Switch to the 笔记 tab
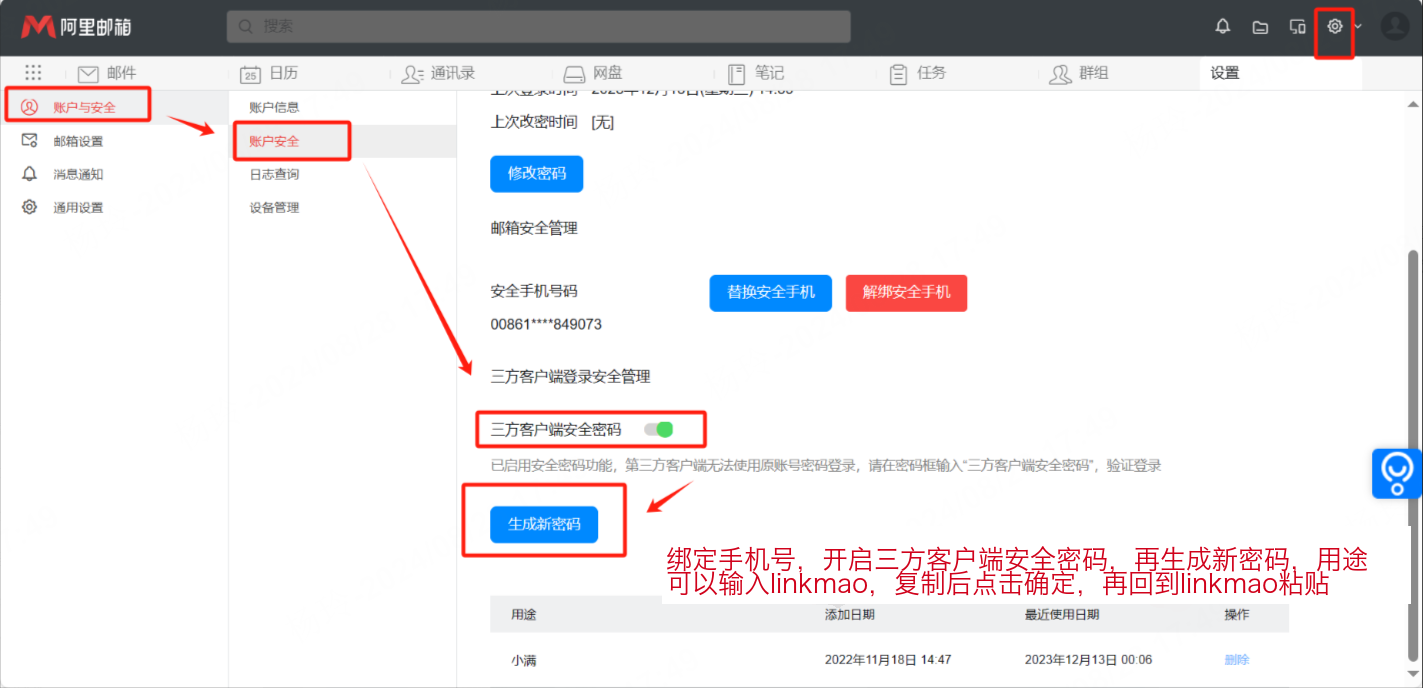1423x688 pixels. click(755, 73)
